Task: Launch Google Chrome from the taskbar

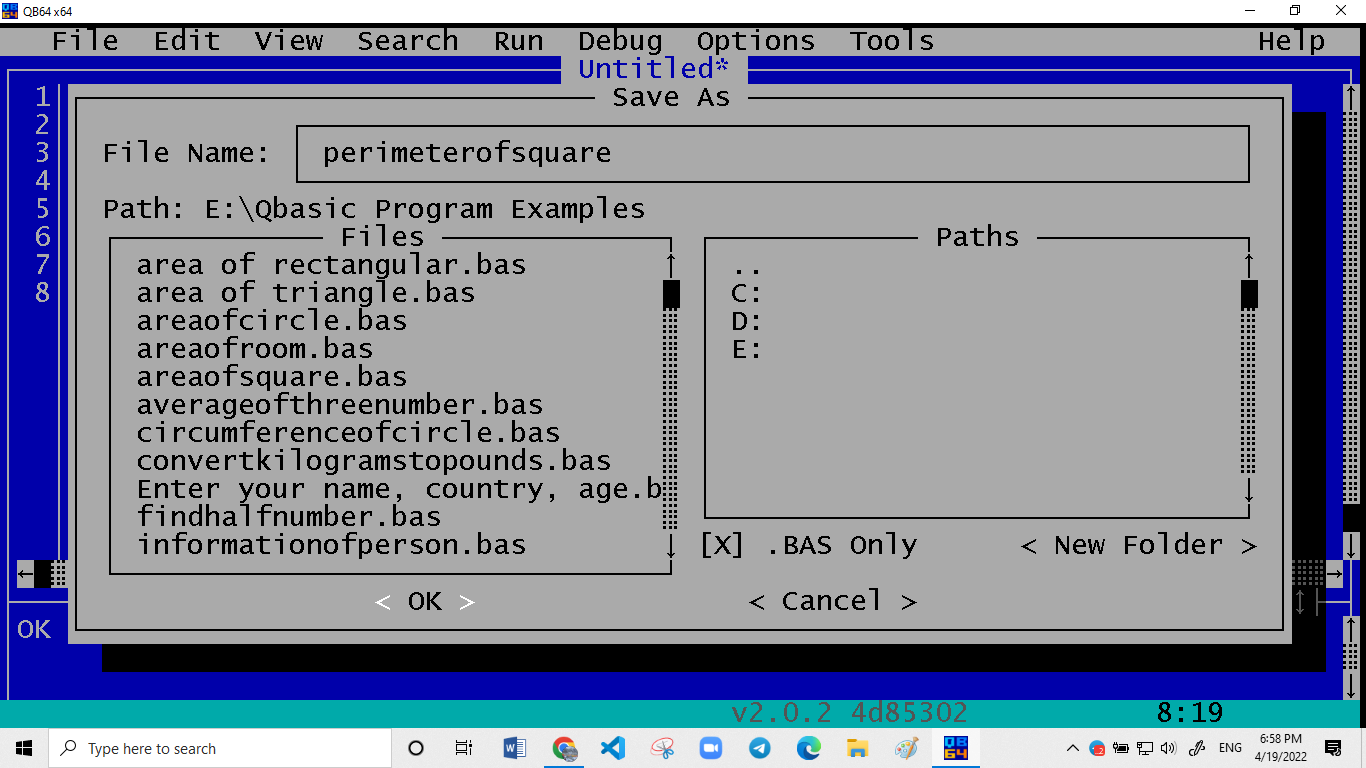Action: (x=564, y=748)
